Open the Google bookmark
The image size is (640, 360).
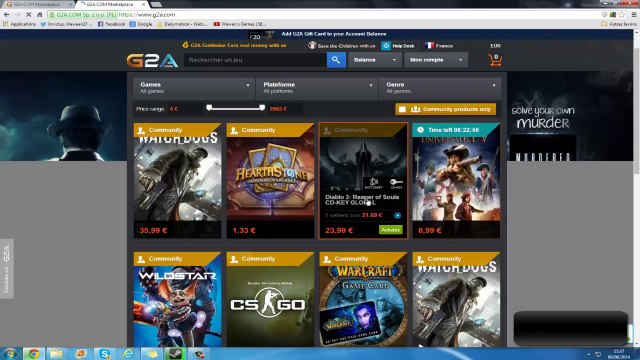(141, 24)
